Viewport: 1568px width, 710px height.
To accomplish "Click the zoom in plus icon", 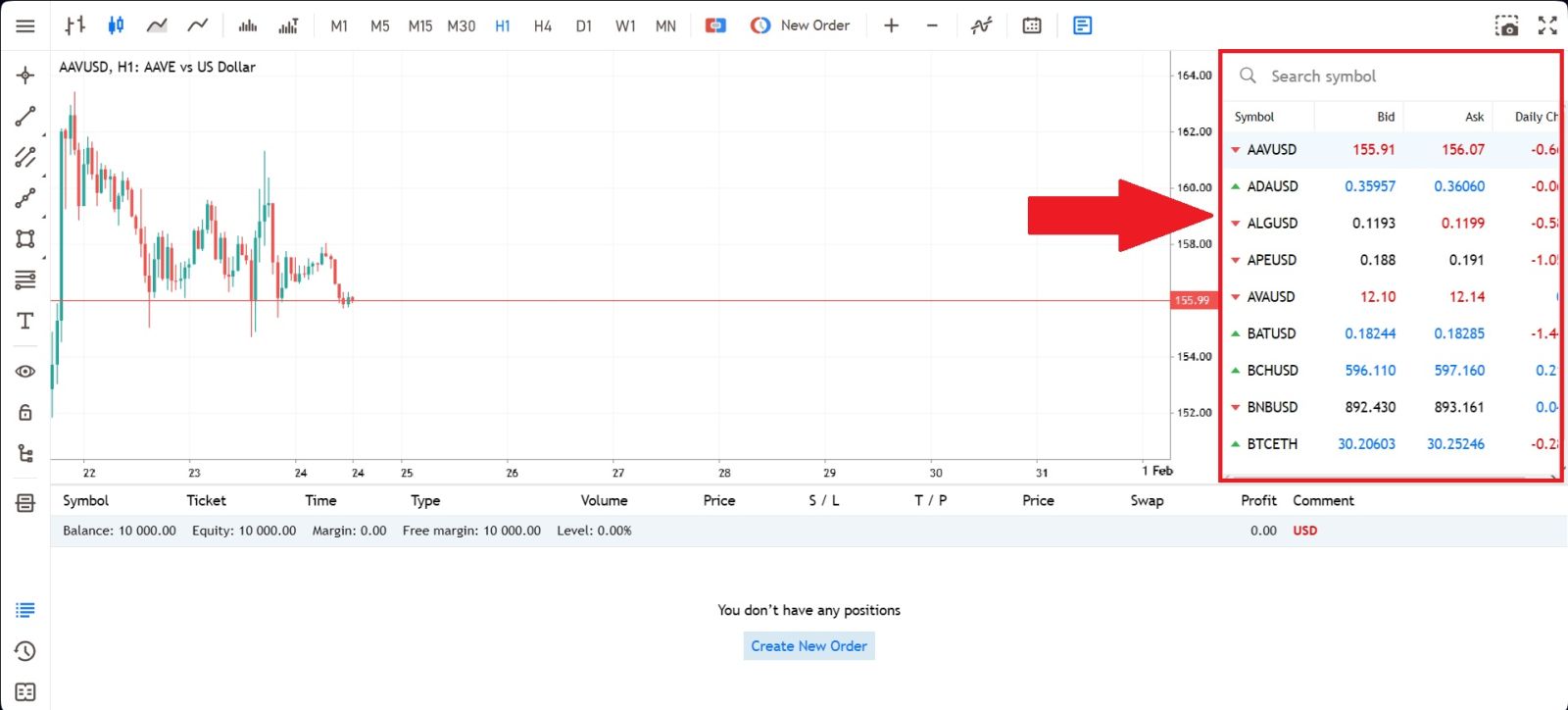I will pyautogui.click(x=891, y=25).
